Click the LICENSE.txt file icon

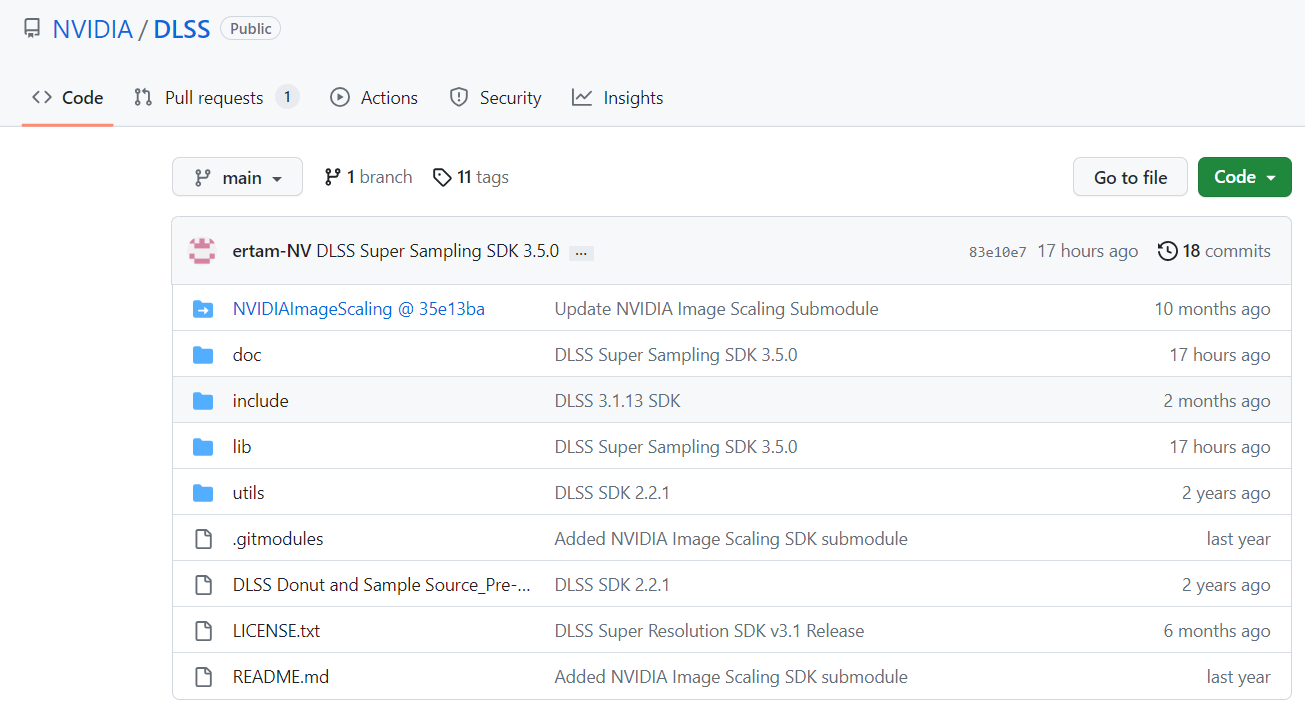[x=203, y=631]
